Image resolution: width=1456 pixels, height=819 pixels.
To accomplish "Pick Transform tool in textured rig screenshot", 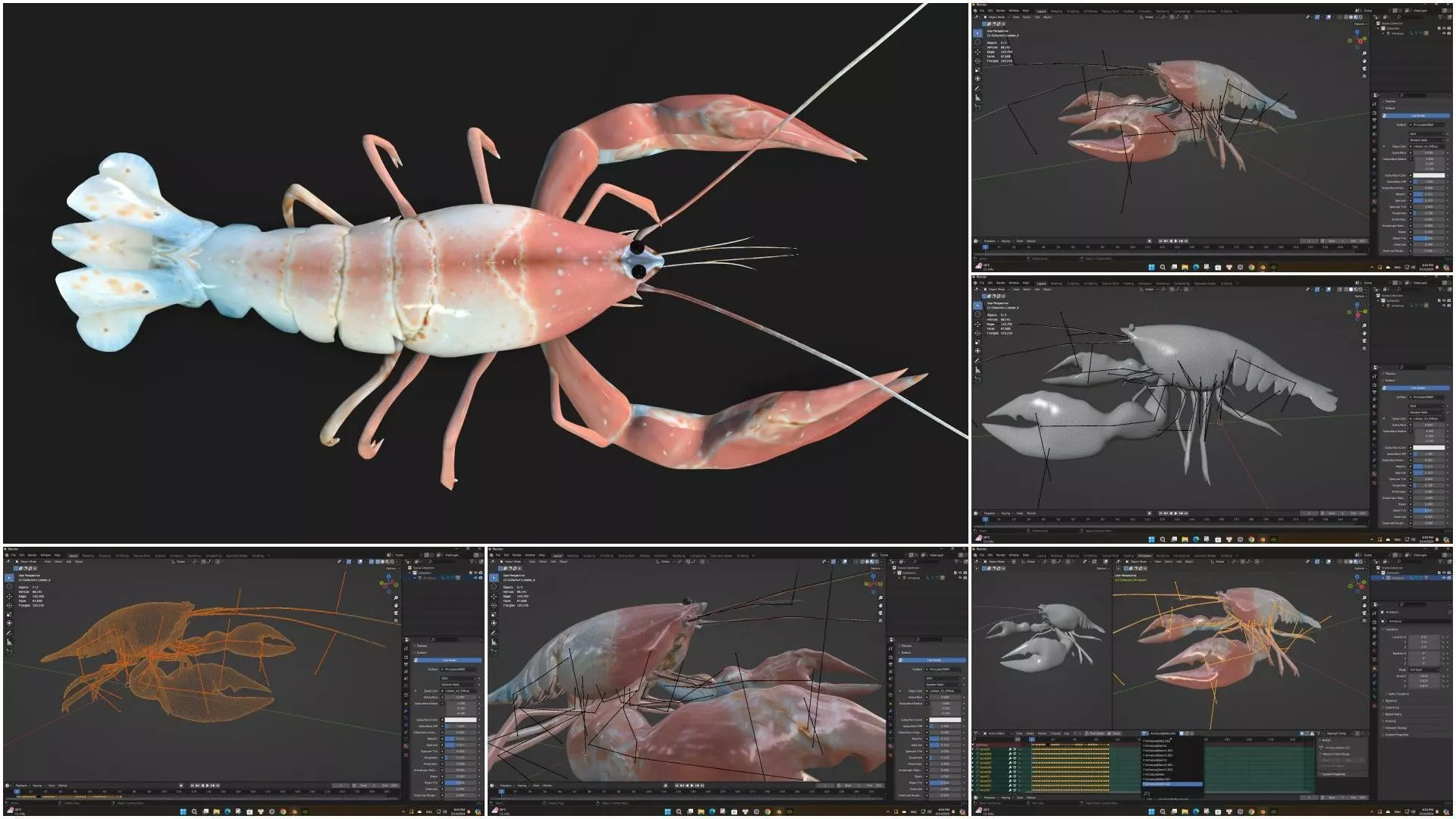I will click(x=977, y=79).
